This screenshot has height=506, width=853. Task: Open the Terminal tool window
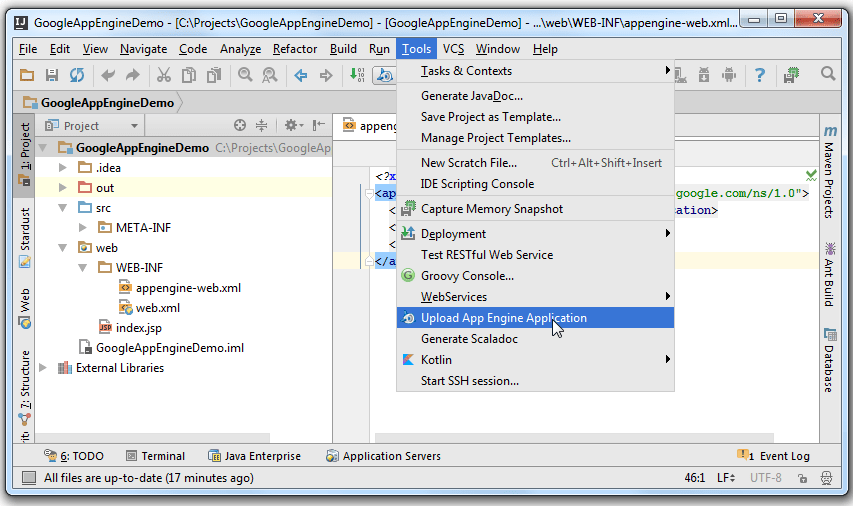156,456
